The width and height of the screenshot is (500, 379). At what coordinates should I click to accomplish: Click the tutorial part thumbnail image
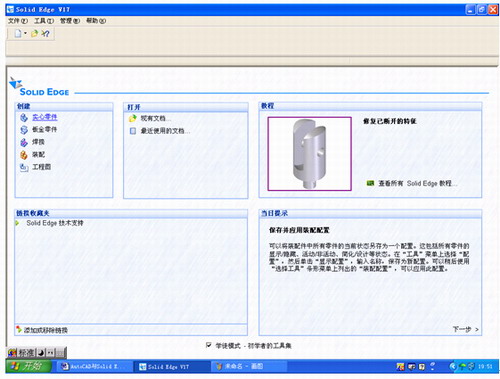click(x=309, y=154)
